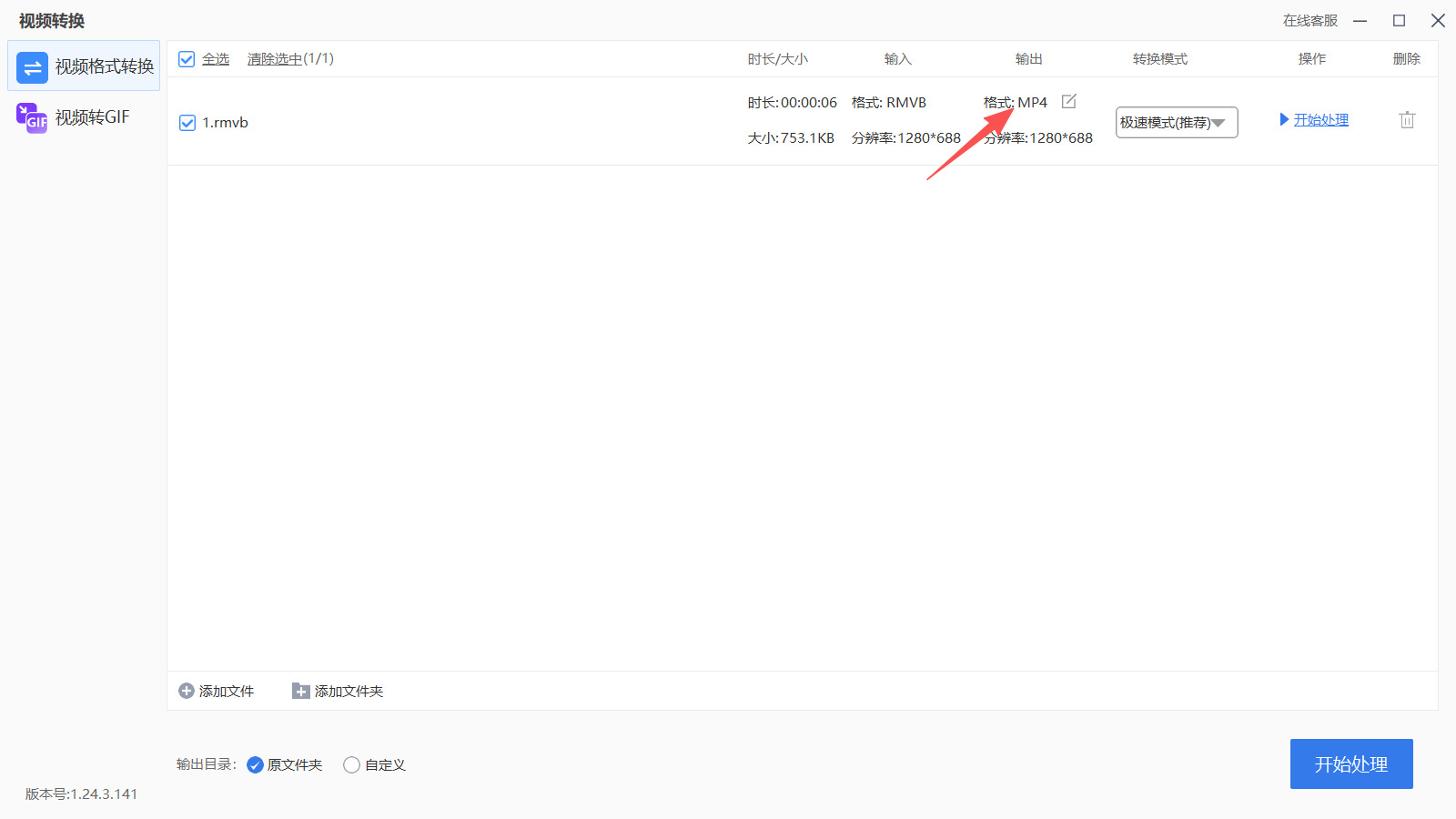Switch to the 视频转GIF tab

click(83, 116)
